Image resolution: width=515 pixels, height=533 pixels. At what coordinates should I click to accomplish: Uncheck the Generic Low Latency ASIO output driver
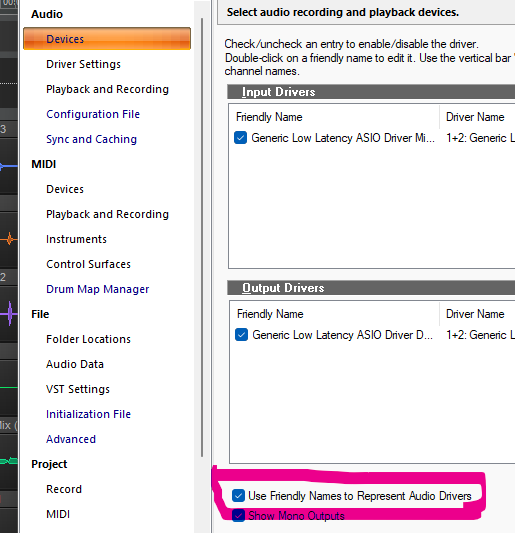[x=241, y=334]
